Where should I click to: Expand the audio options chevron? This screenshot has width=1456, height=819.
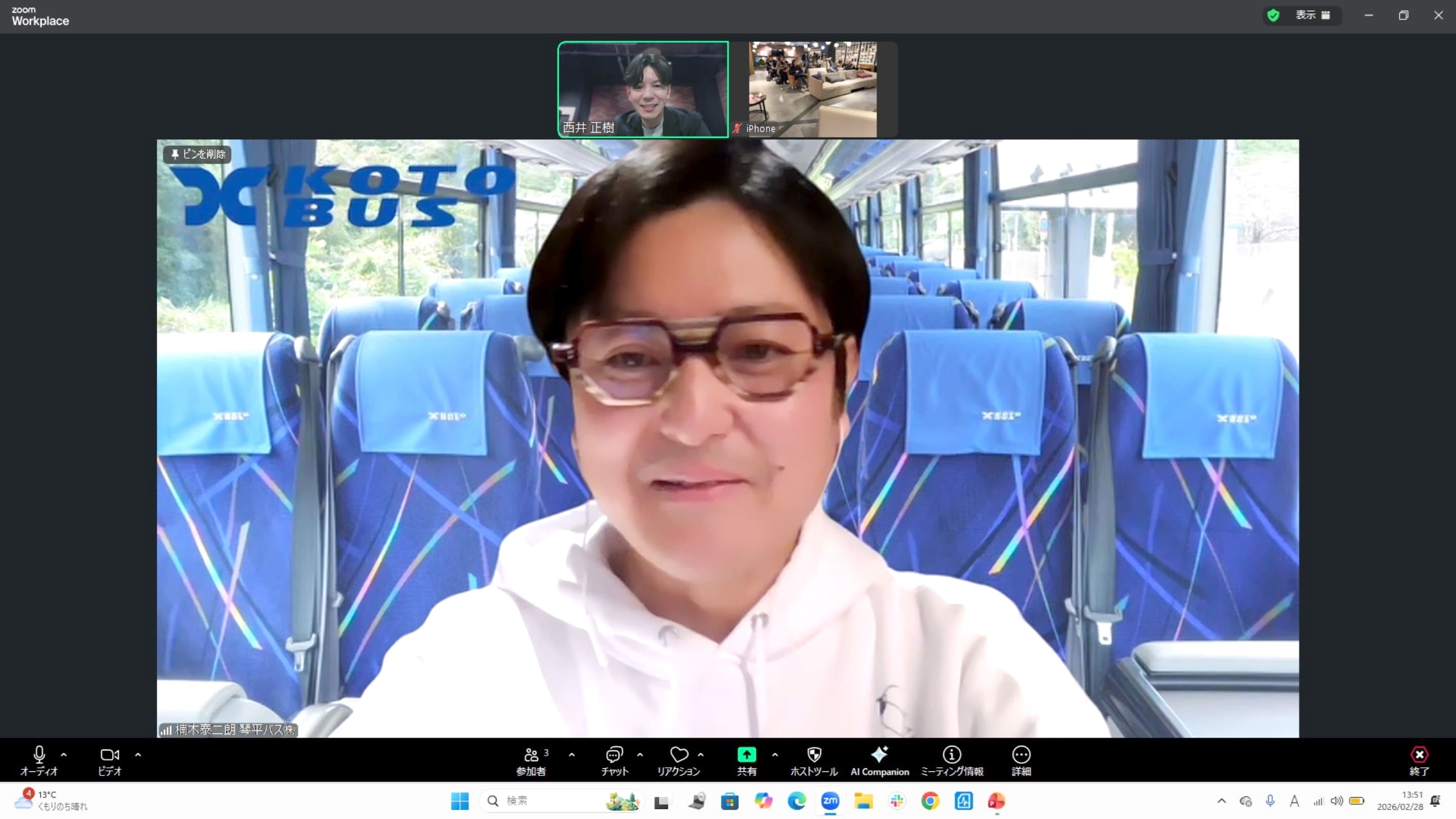(x=64, y=754)
